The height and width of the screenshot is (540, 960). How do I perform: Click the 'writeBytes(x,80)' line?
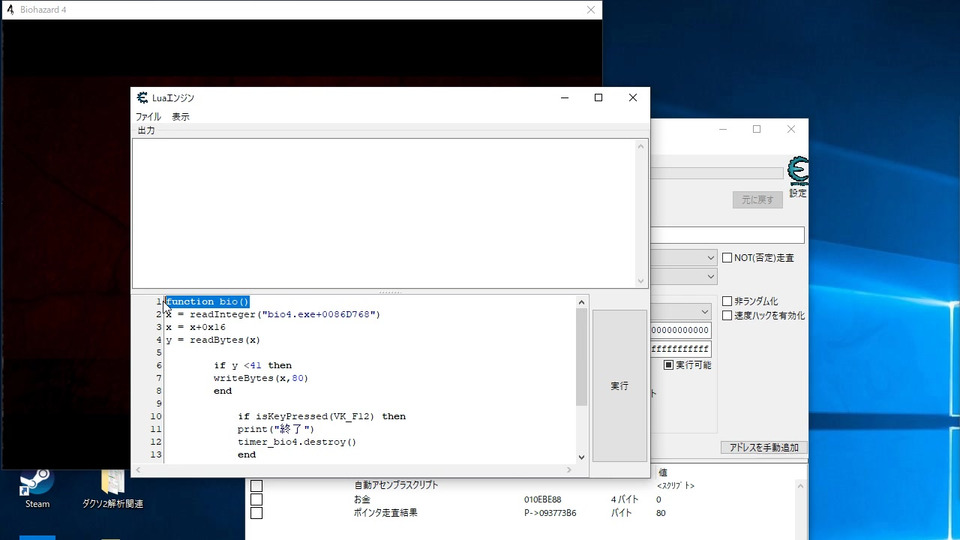[x=261, y=378]
